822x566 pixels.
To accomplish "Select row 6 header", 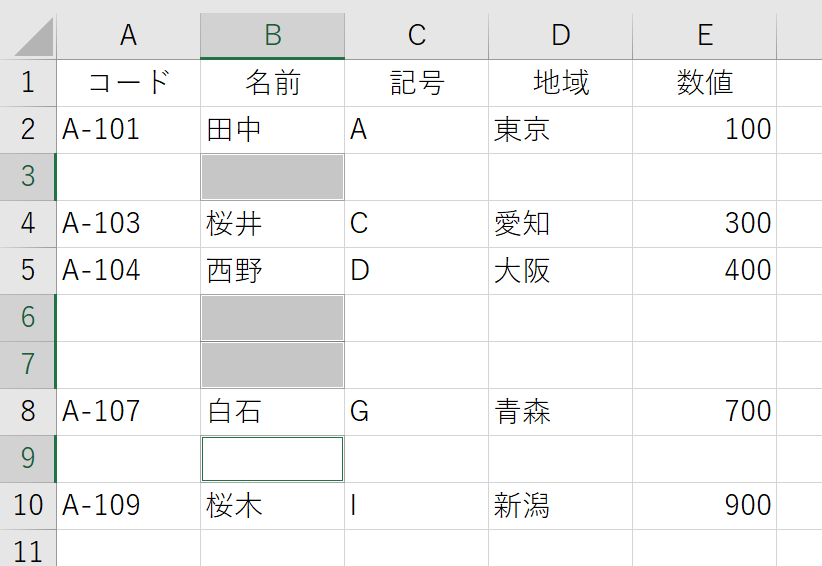I will click(x=28, y=318).
